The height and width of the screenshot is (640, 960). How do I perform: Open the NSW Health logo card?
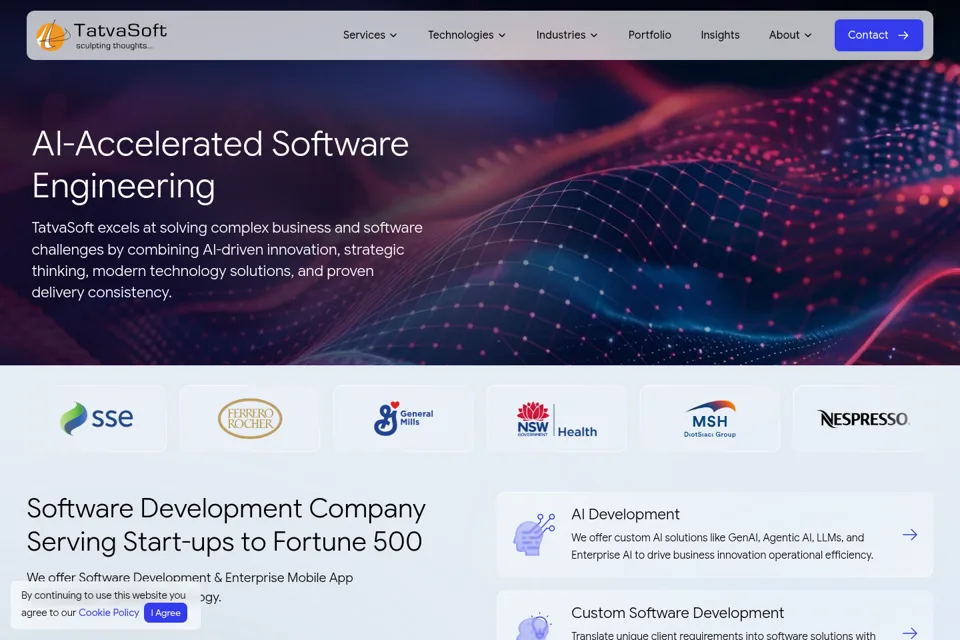pos(557,418)
